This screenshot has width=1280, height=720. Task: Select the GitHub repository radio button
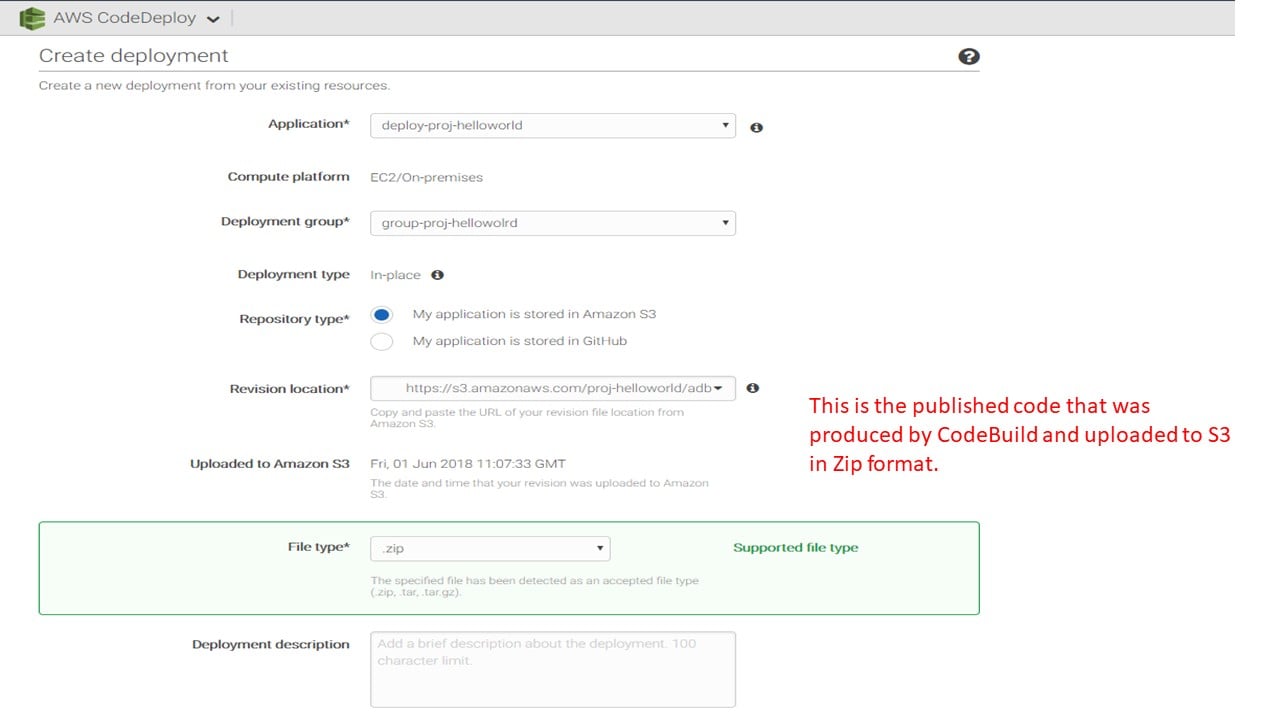tap(382, 342)
